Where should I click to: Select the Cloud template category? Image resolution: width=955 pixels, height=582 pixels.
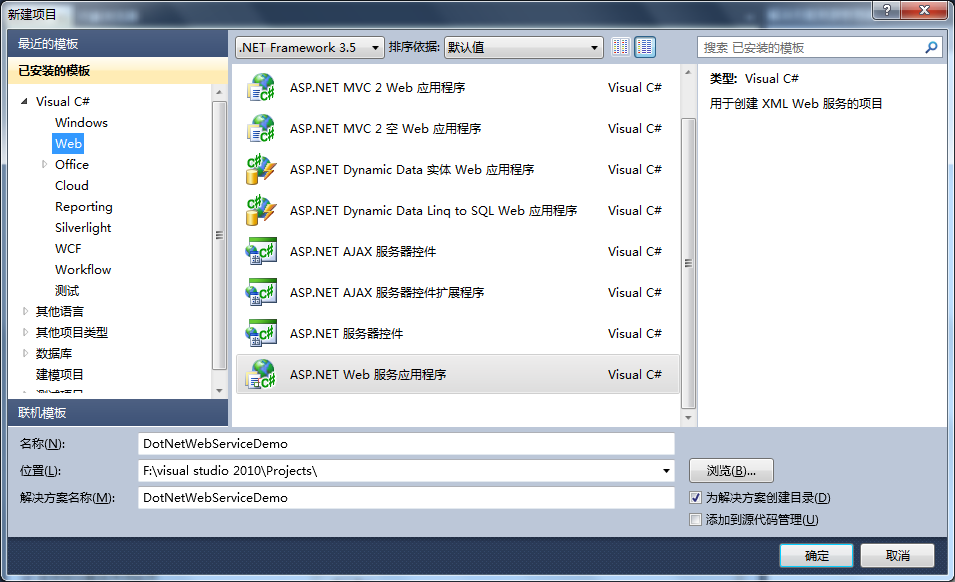[x=72, y=186]
